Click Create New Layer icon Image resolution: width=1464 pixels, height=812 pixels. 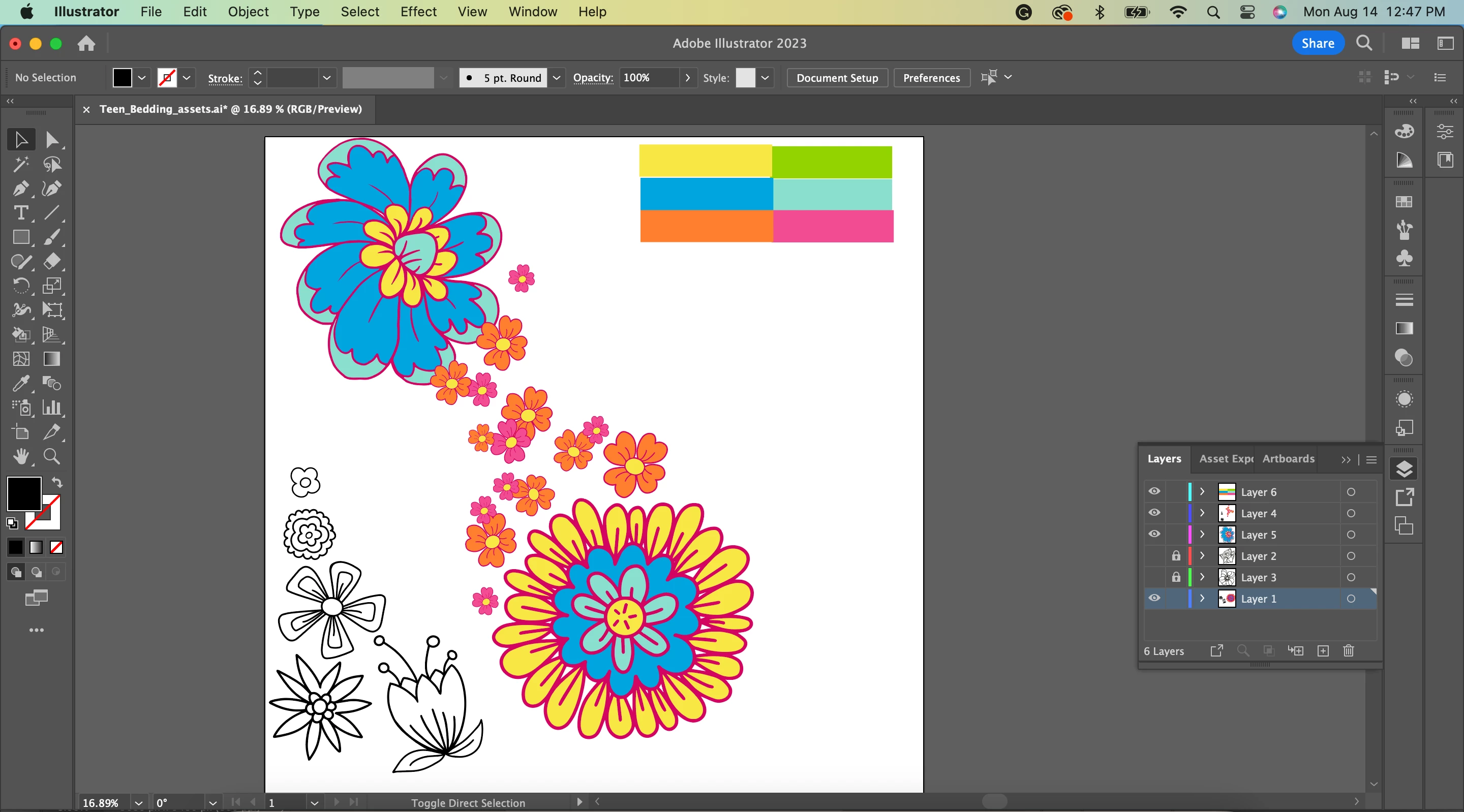pos(1323,651)
